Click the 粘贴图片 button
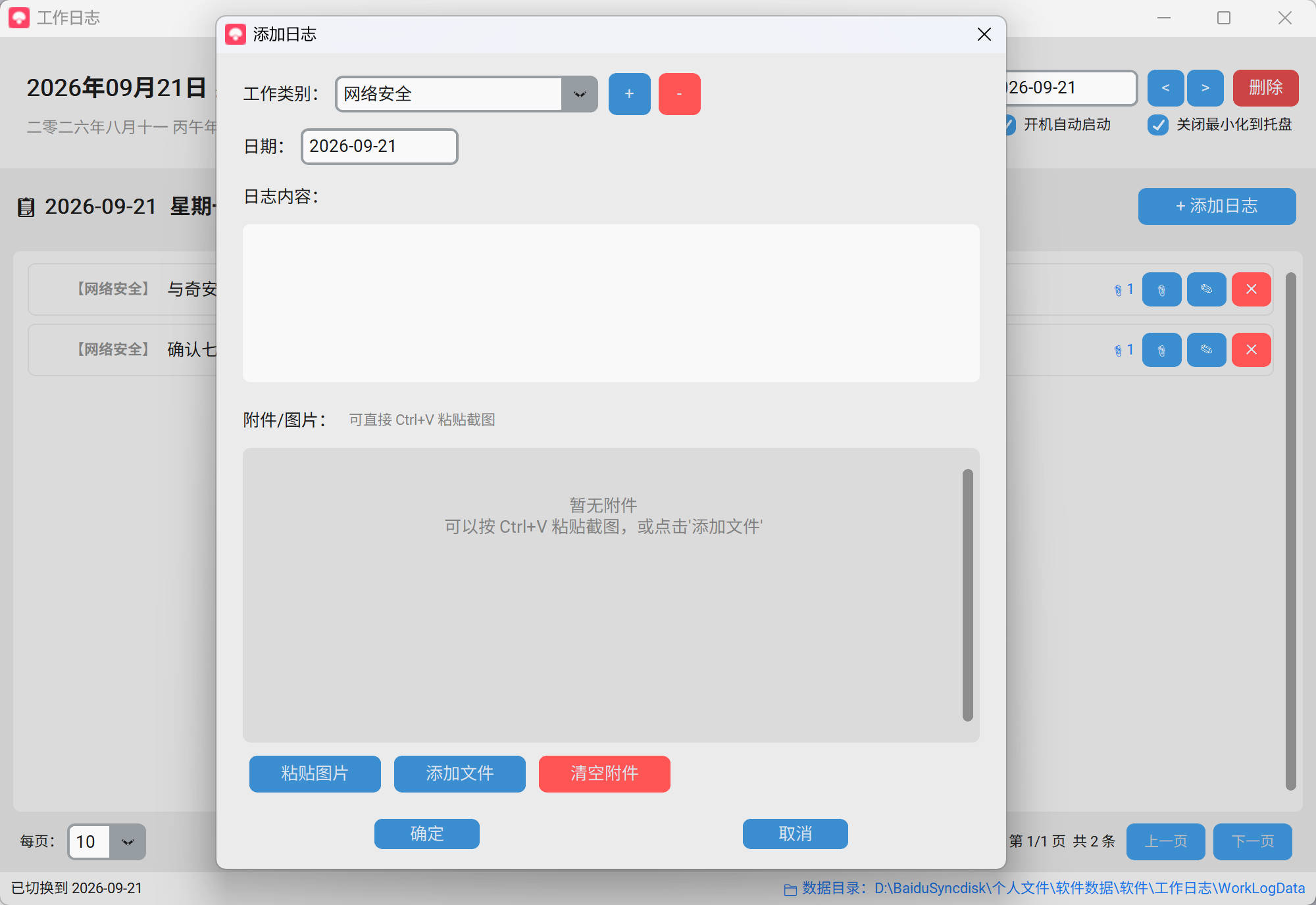The width and height of the screenshot is (1316, 905). tap(315, 773)
